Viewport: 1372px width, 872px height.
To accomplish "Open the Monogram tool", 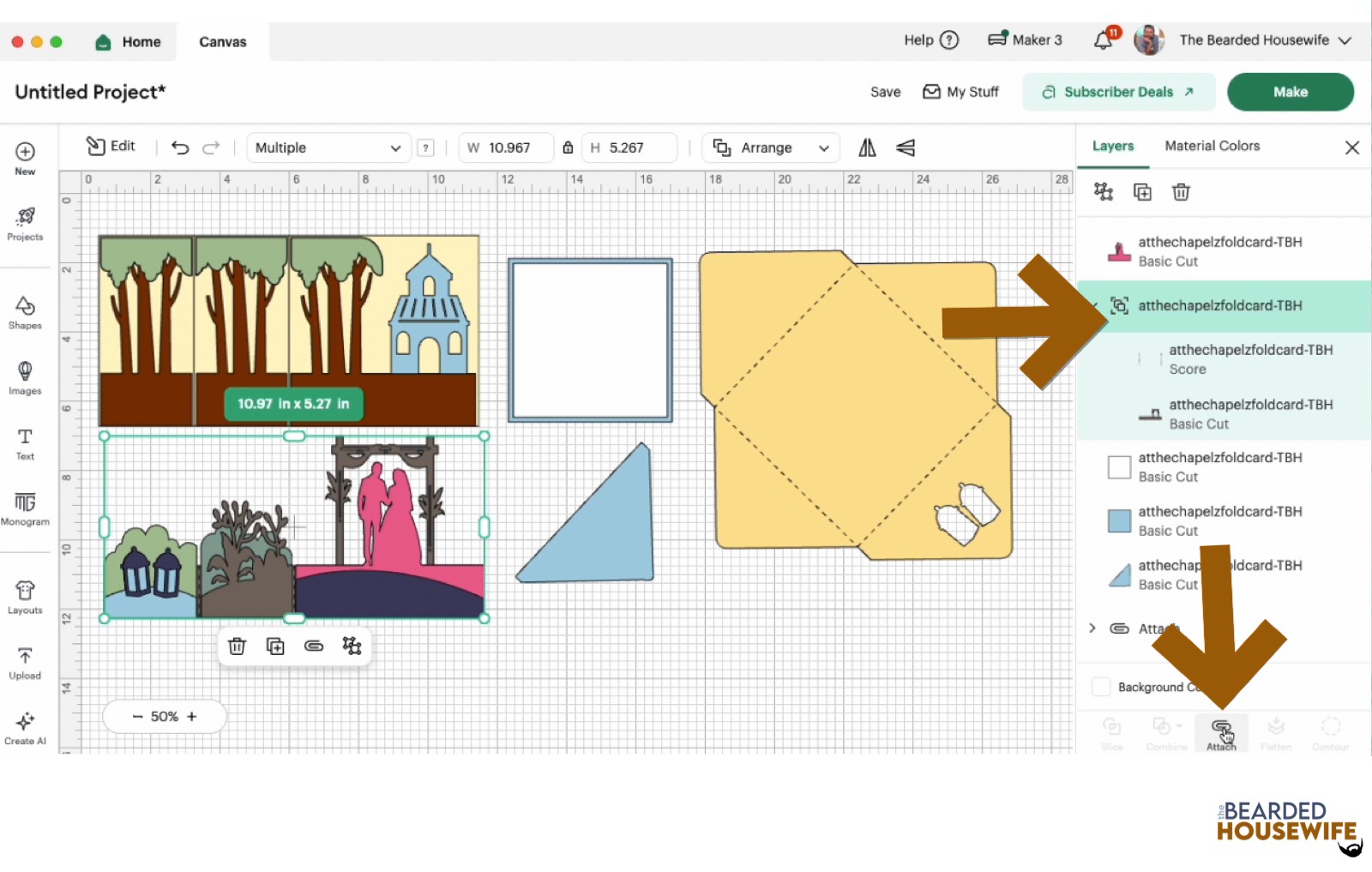I will 25,508.
